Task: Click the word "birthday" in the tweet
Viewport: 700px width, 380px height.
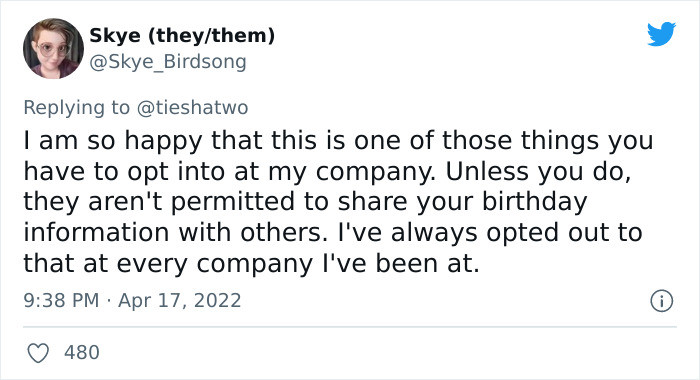Action: point(534,201)
